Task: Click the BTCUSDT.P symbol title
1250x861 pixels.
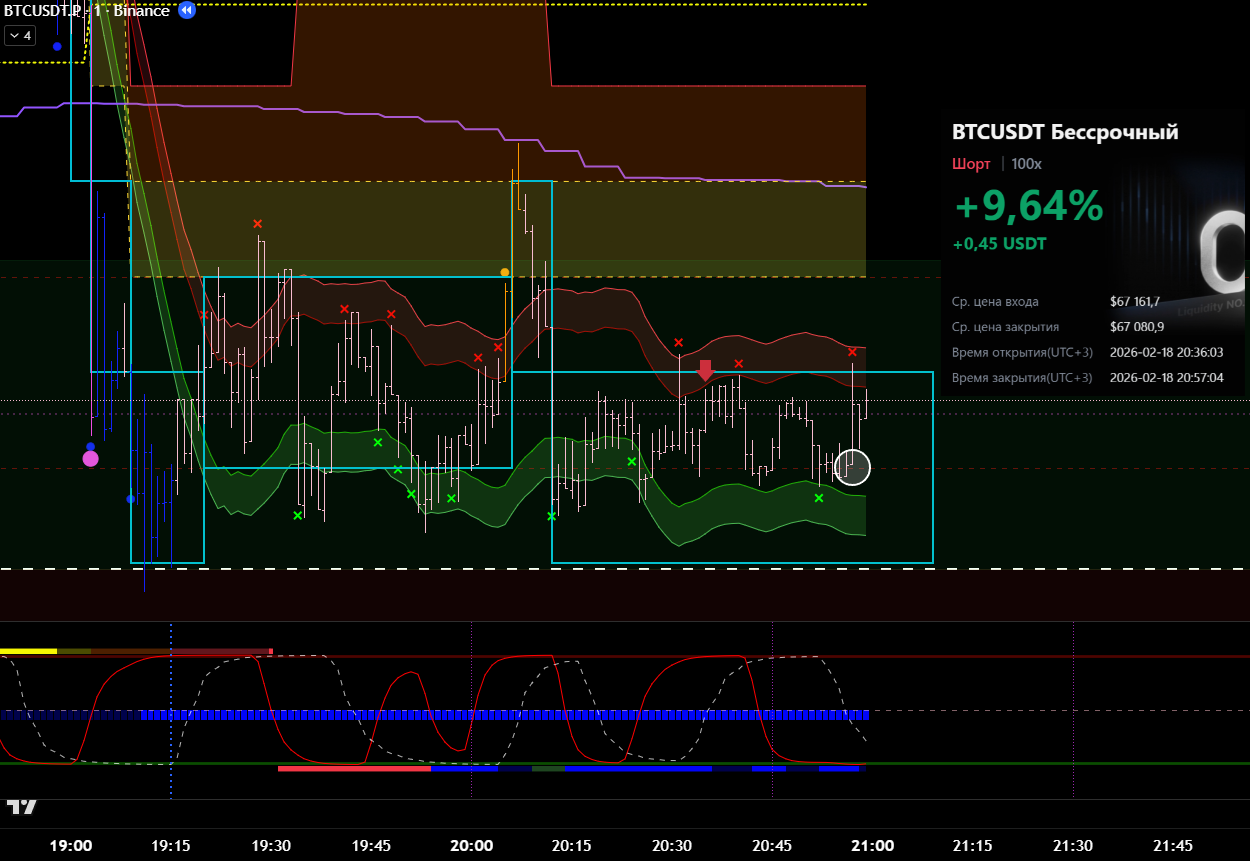Action: (42, 10)
